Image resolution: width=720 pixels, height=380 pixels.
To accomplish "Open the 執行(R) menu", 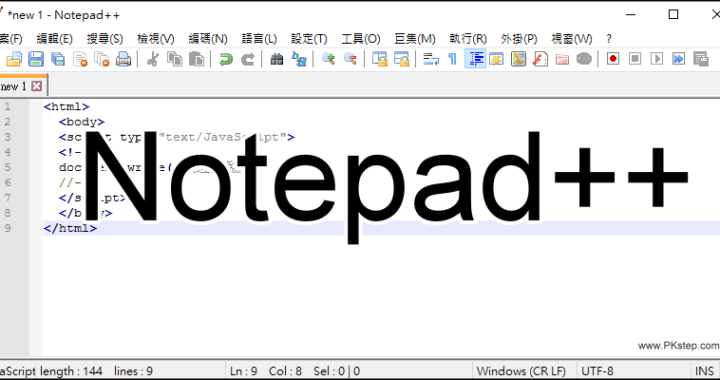I will tap(468, 39).
